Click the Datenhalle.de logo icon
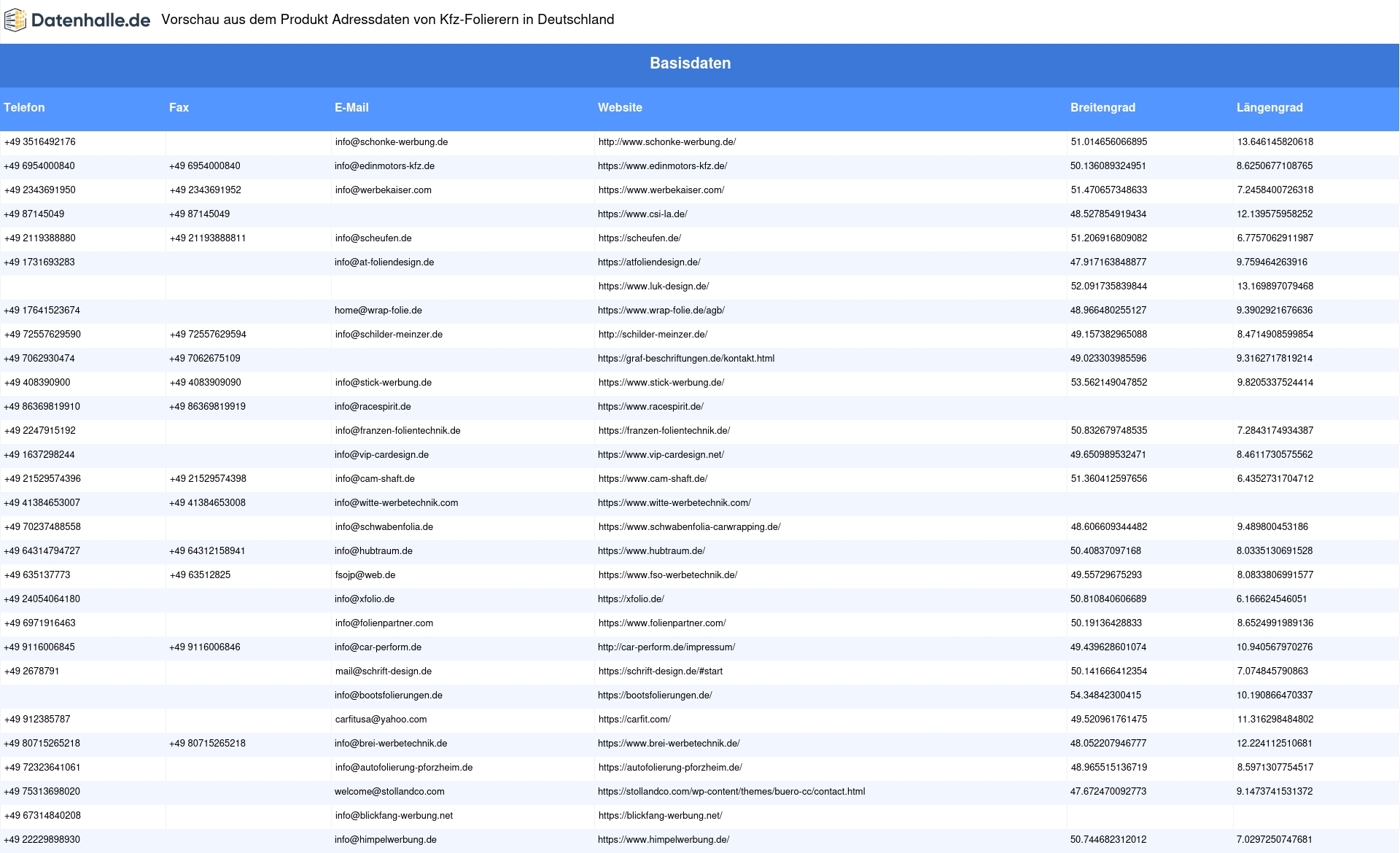The image size is (1400, 853). (15, 20)
